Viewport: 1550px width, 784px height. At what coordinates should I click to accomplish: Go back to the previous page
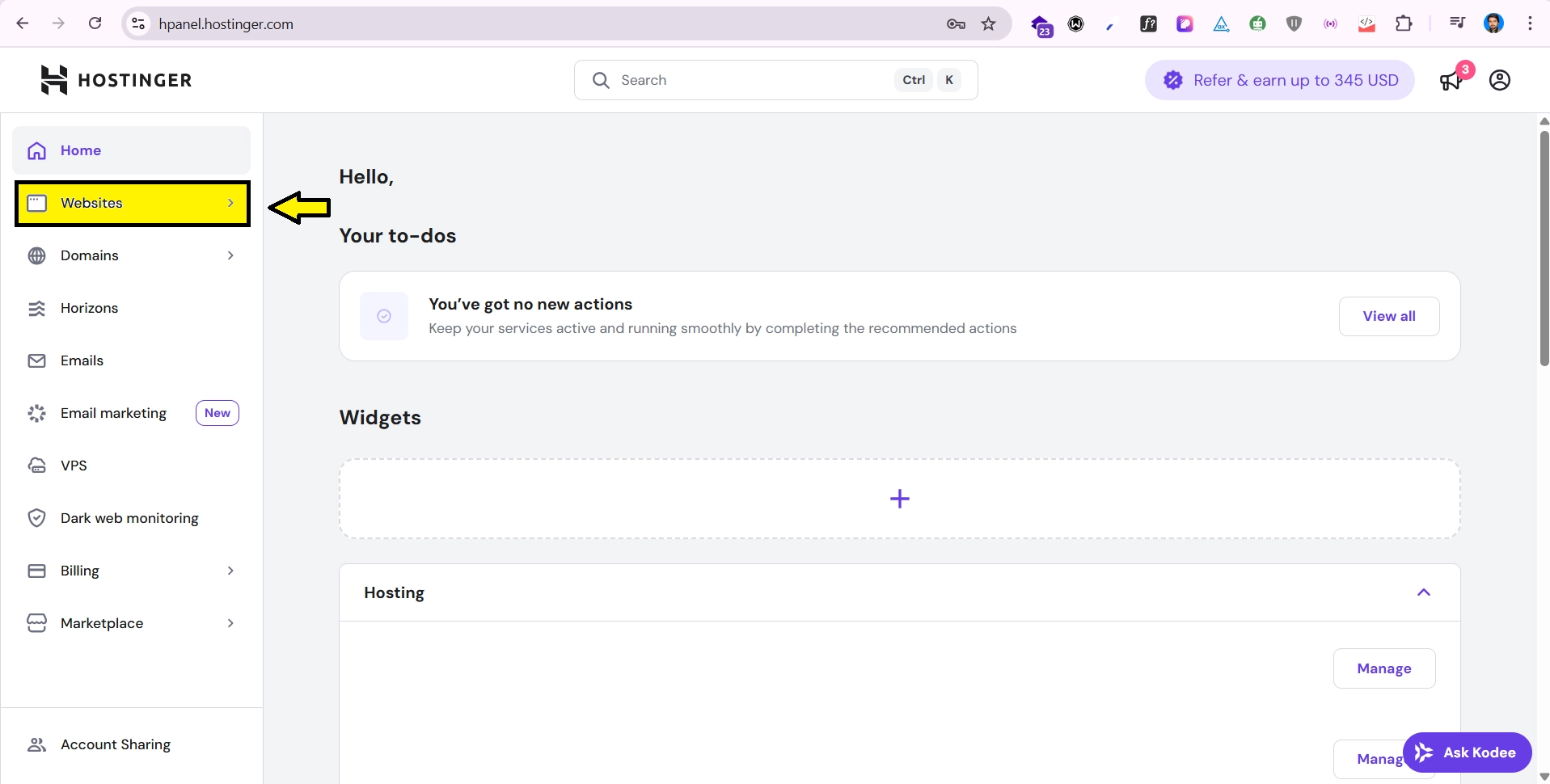coord(23,23)
